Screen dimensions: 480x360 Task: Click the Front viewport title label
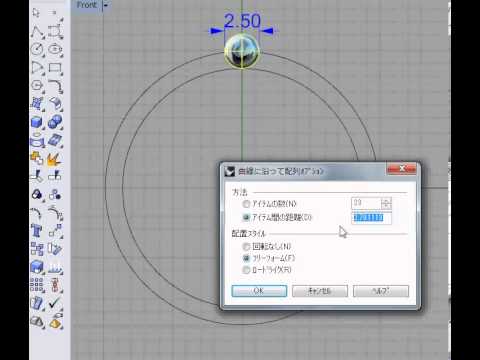[x=87, y=5]
